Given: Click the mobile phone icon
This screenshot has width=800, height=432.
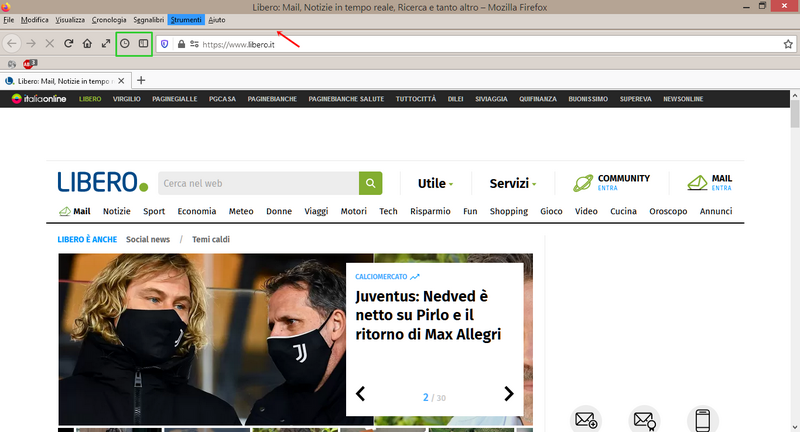Looking at the screenshot, I should 703,420.
